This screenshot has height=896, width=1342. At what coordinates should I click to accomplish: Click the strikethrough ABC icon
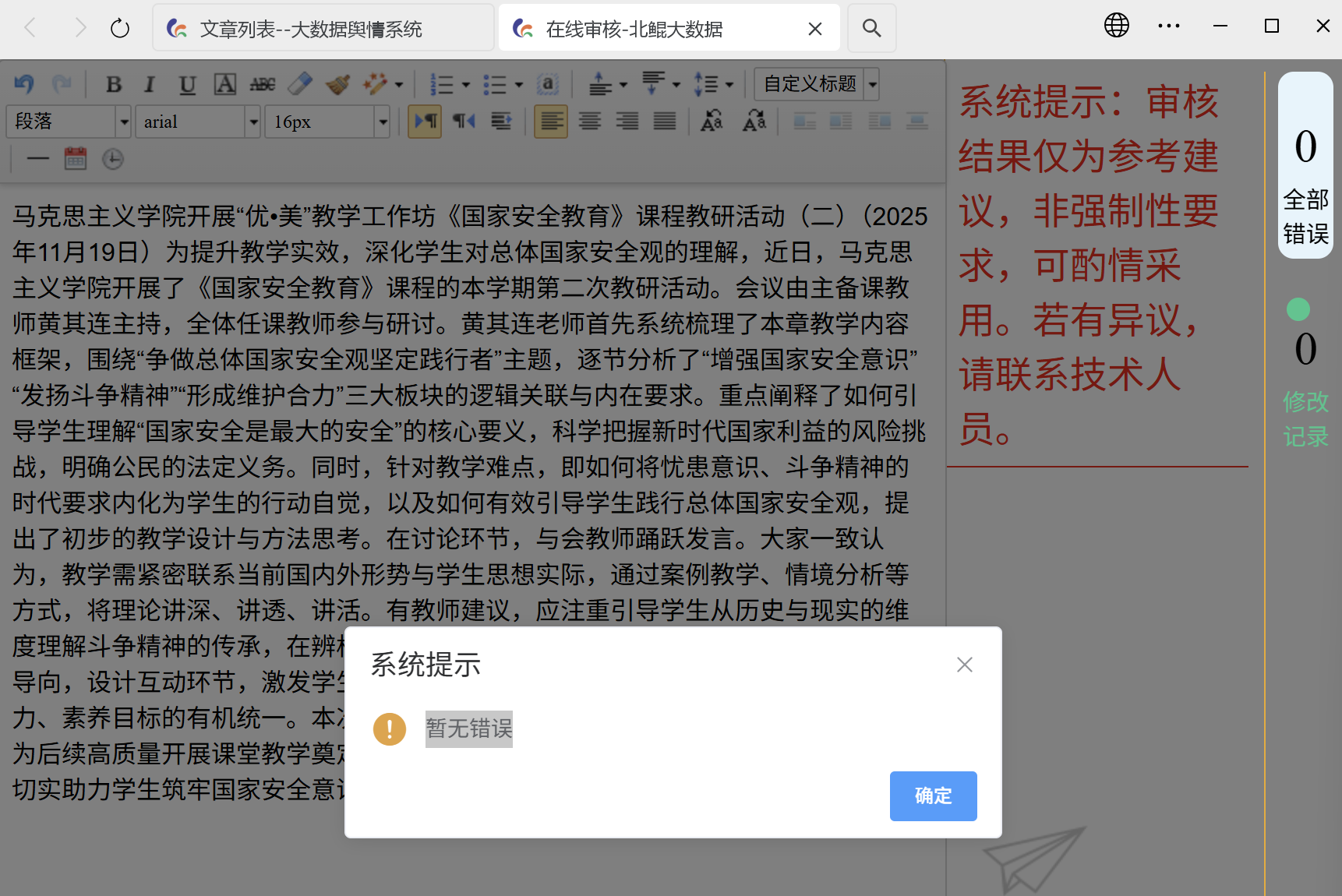[263, 83]
